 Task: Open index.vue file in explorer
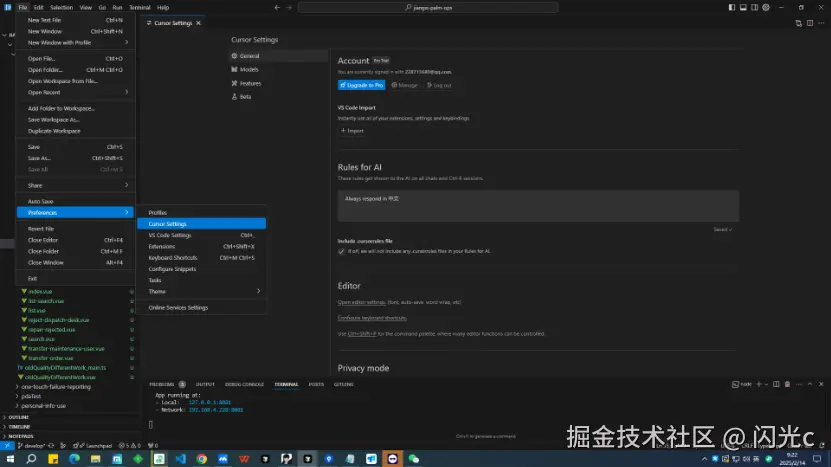coord(40,292)
